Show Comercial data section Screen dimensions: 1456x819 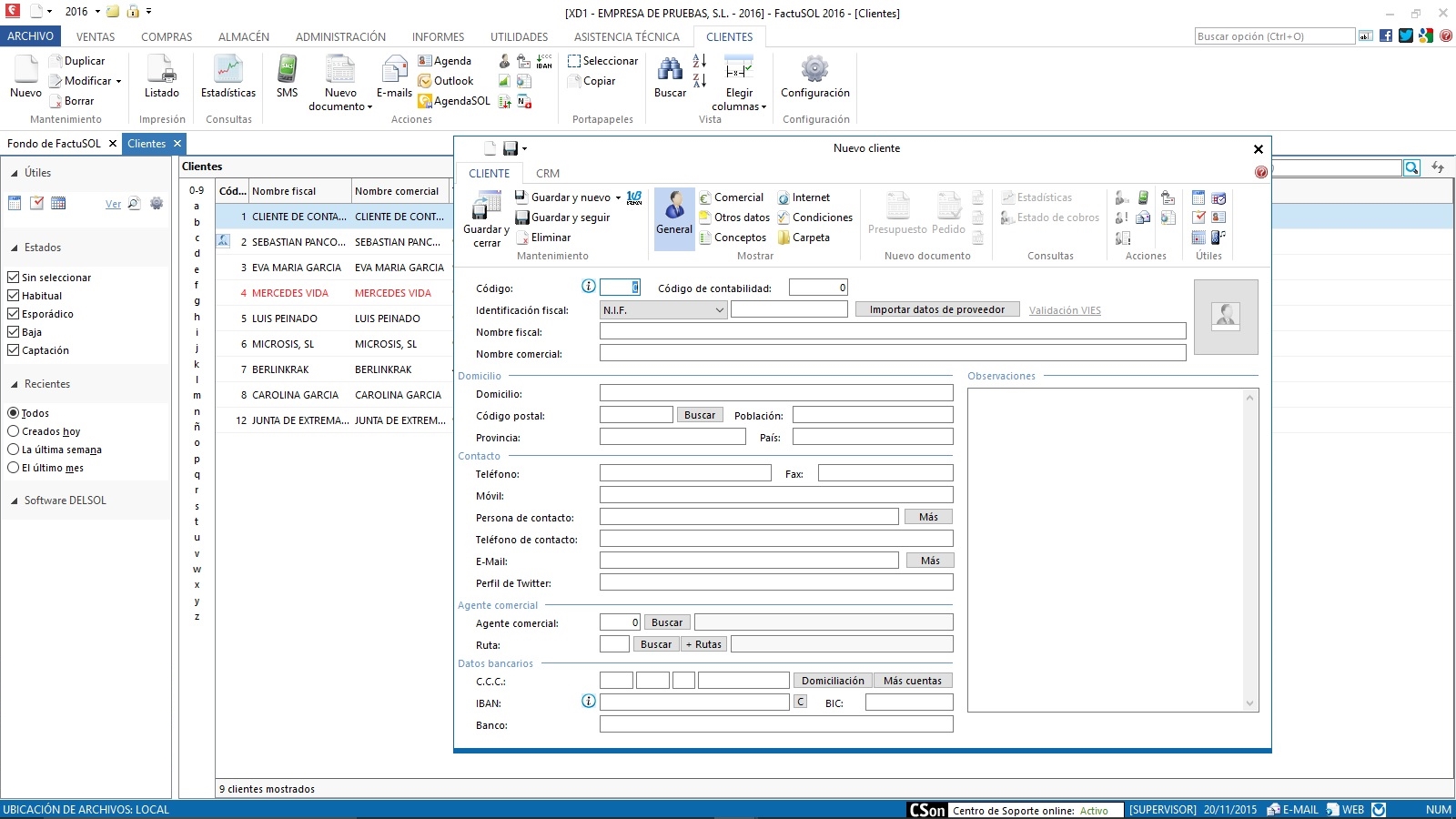point(732,197)
